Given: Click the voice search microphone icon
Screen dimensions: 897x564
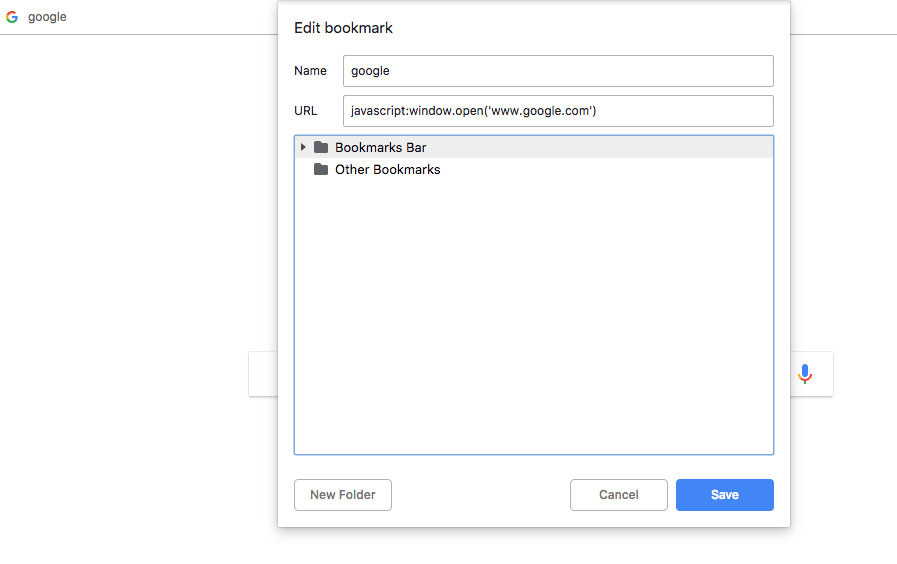Looking at the screenshot, I should pos(805,374).
